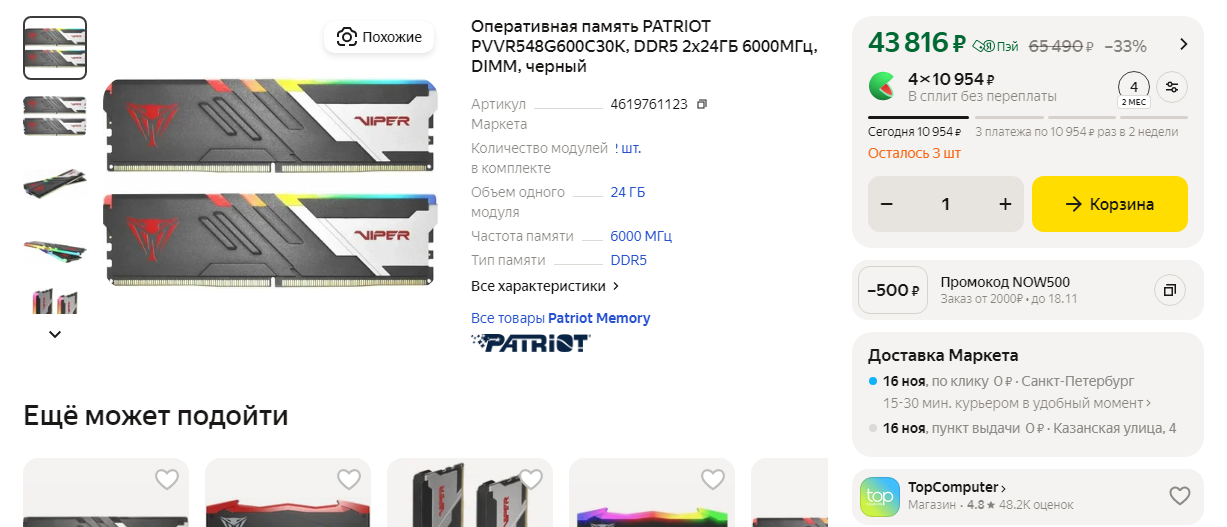Expand price details chevron
Image resolution: width=1227 pixels, height=527 pixels.
pos(1184,44)
